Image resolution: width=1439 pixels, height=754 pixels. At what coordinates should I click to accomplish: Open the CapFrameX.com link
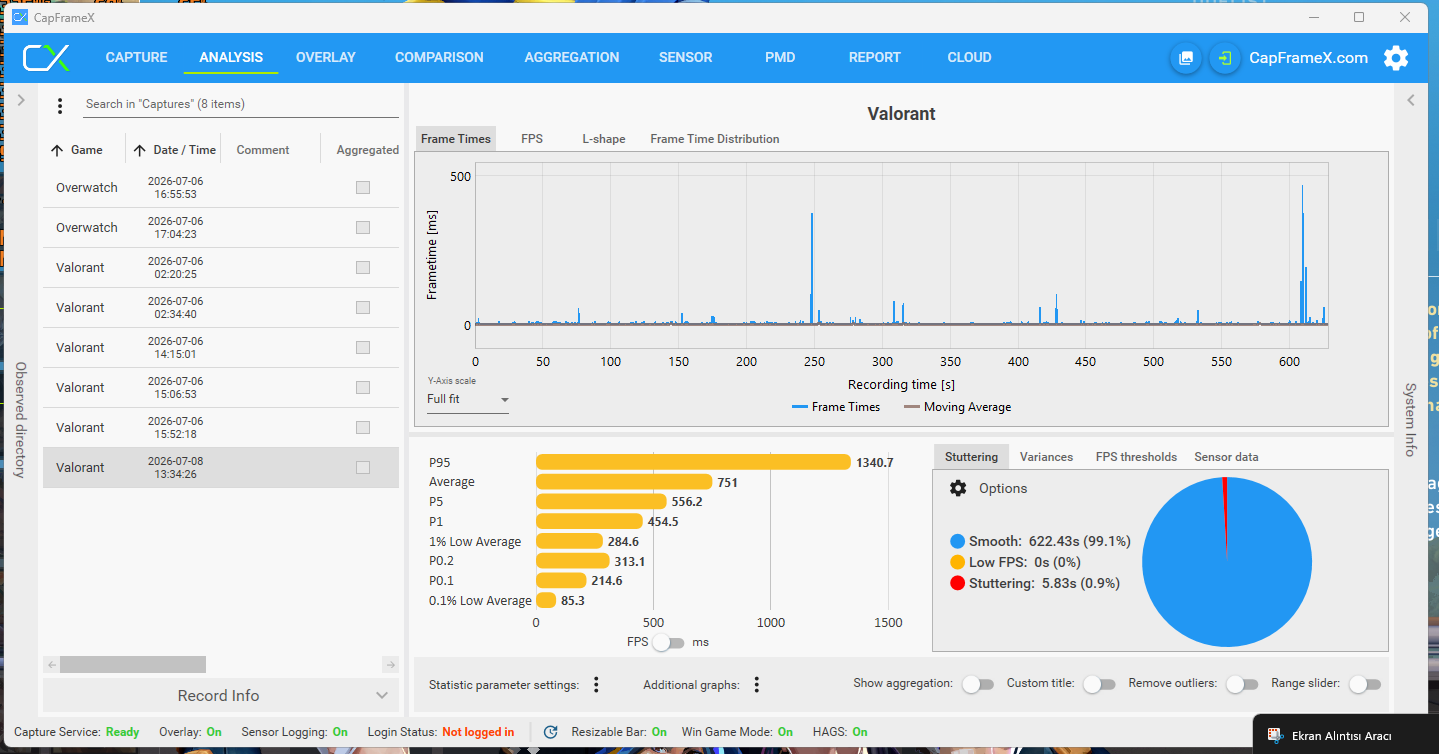pyautogui.click(x=1309, y=58)
